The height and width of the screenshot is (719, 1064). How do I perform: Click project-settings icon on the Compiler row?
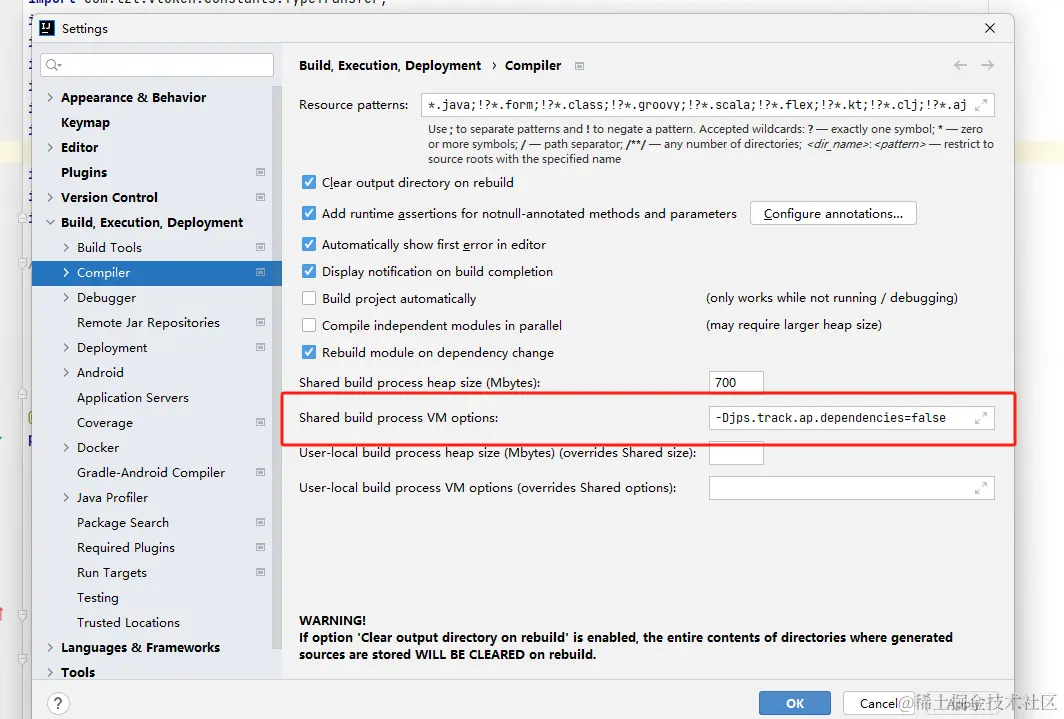(x=261, y=272)
